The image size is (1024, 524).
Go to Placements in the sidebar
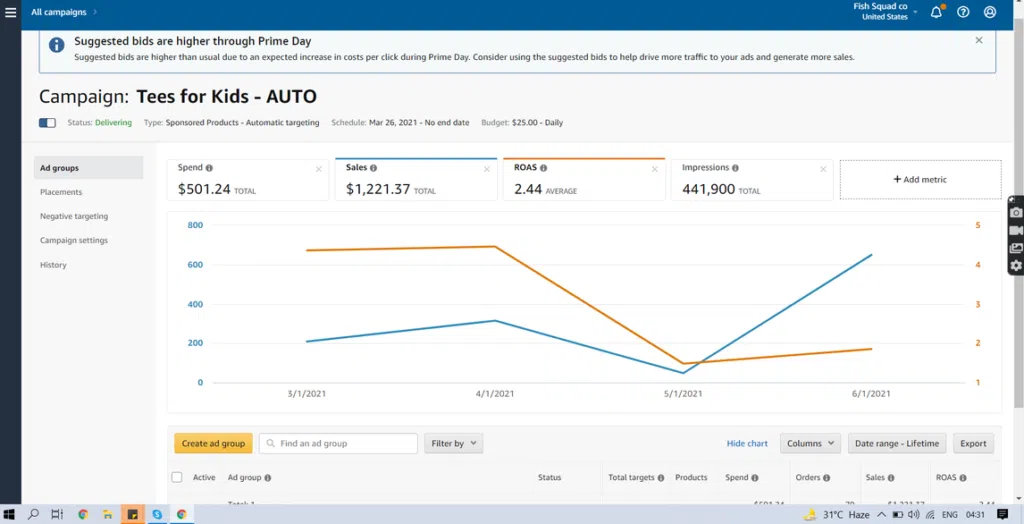(x=61, y=192)
